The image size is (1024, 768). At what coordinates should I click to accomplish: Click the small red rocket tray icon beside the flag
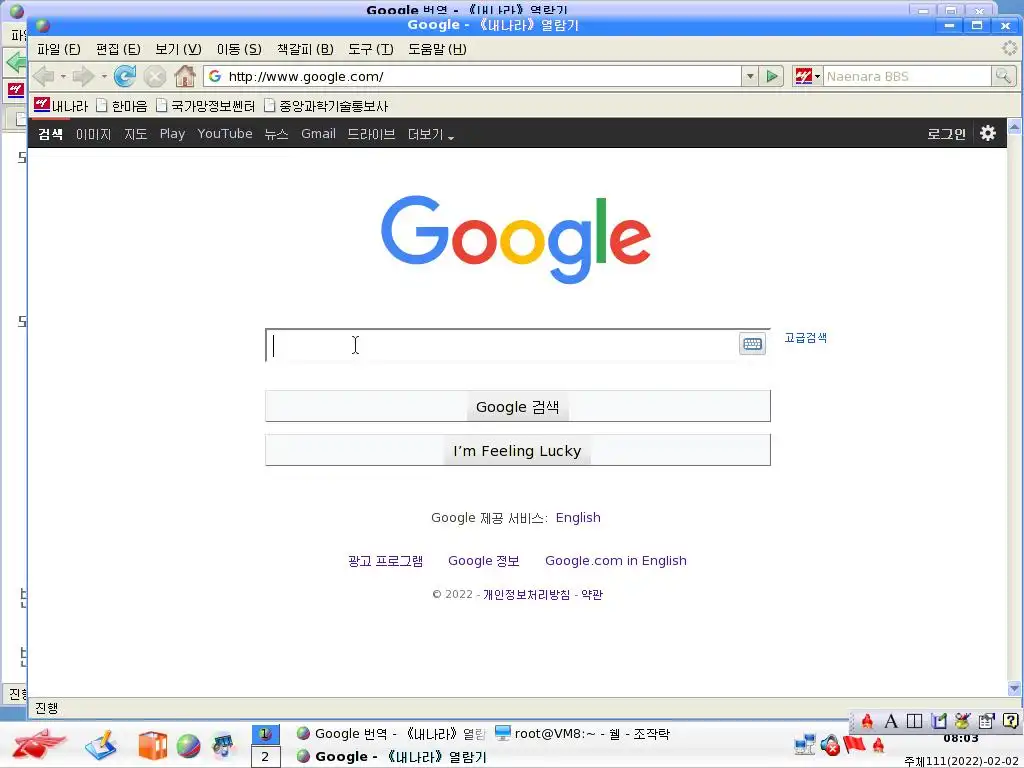pyautogui.click(x=879, y=745)
